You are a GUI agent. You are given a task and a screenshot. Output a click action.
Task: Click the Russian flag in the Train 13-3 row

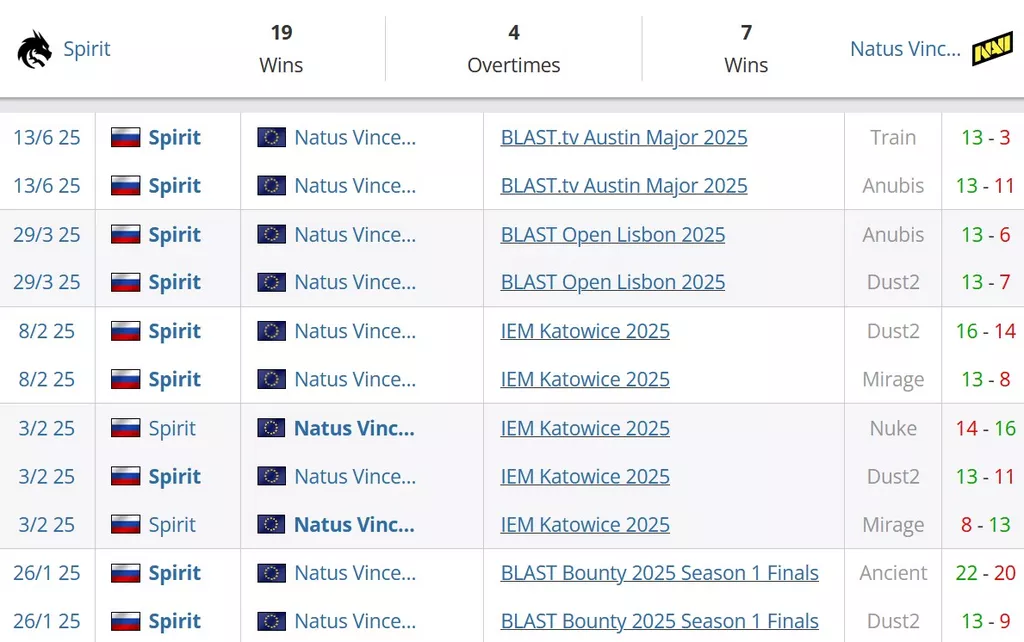pos(125,137)
